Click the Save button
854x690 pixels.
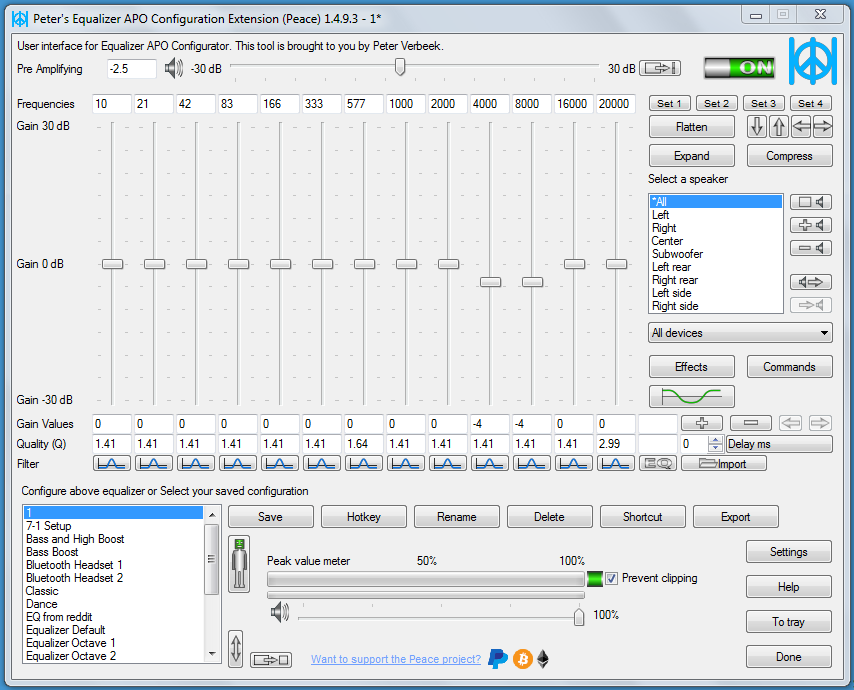point(271,516)
